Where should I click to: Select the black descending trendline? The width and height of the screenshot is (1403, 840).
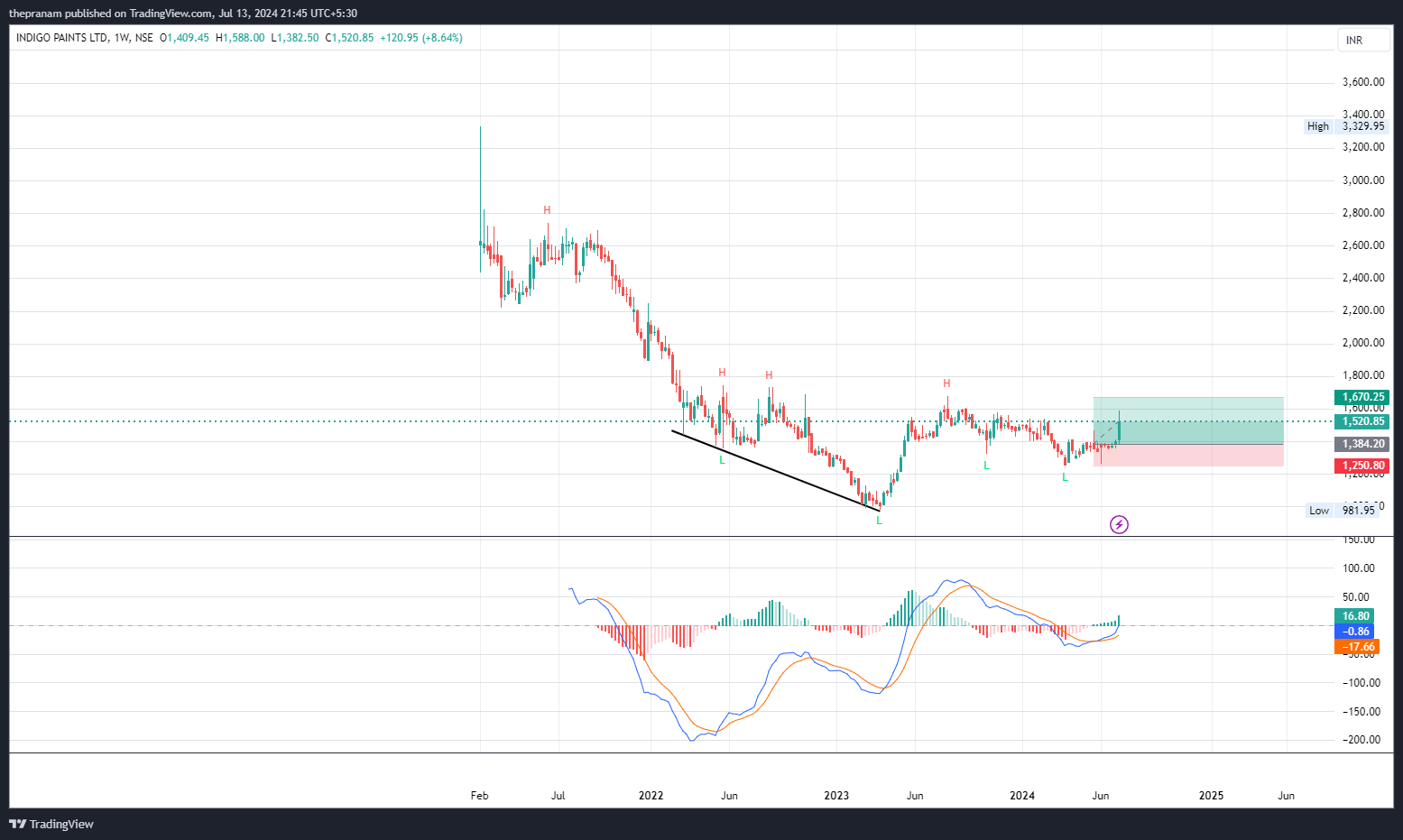[x=776, y=472]
